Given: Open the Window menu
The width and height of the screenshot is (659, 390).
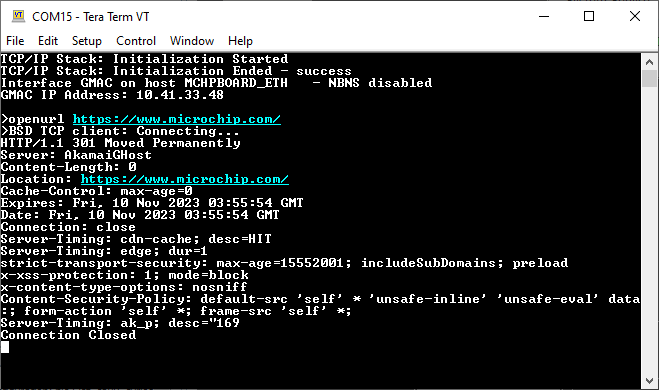Looking at the screenshot, I should [x=192, y=41].
